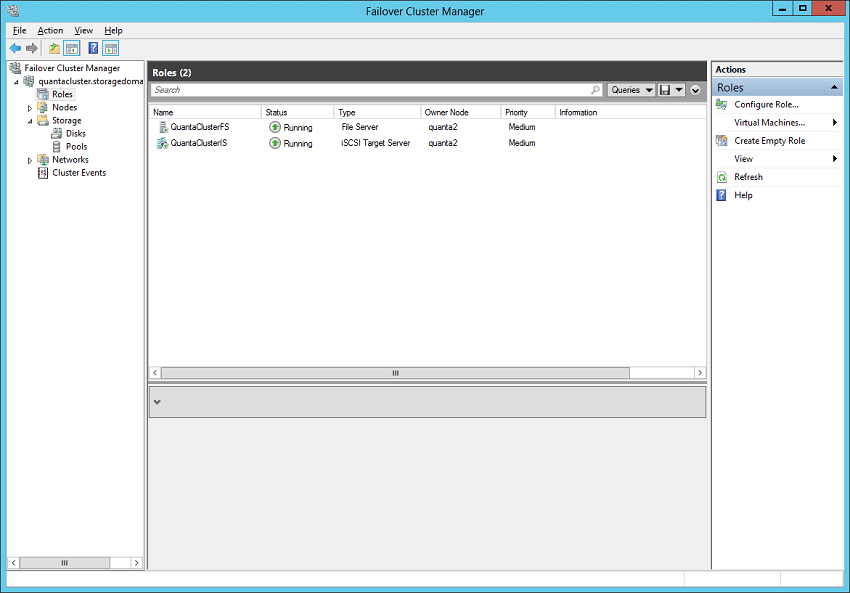Viewport: 850px width, 593px height.
Task: Expand the details pane chevron
Action: [x=157, y=402]
